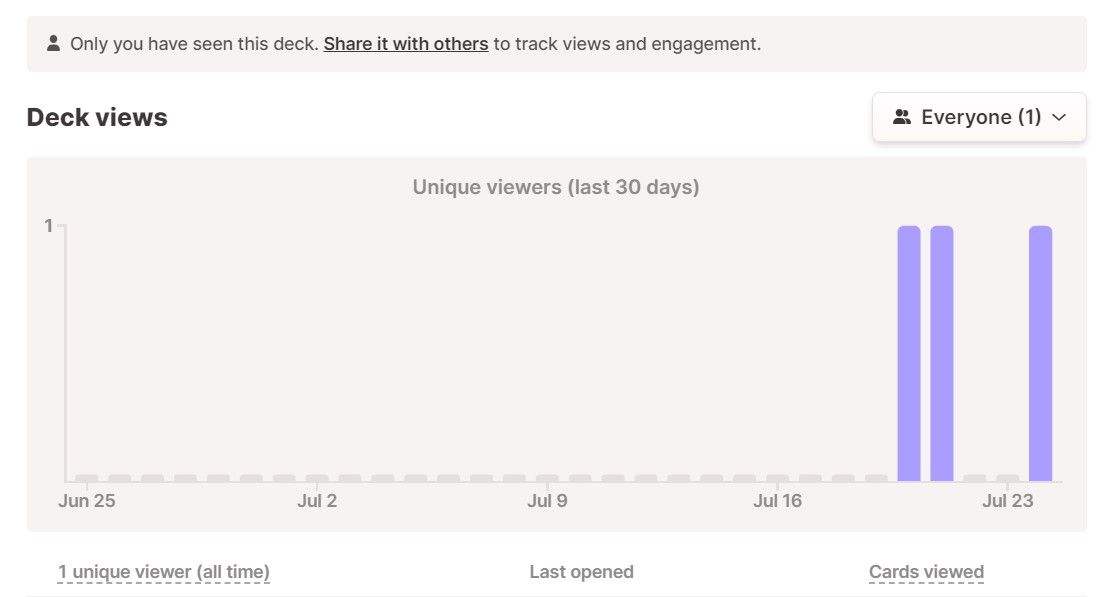Click the Jul 16 axis label

(x=777, y=500)
